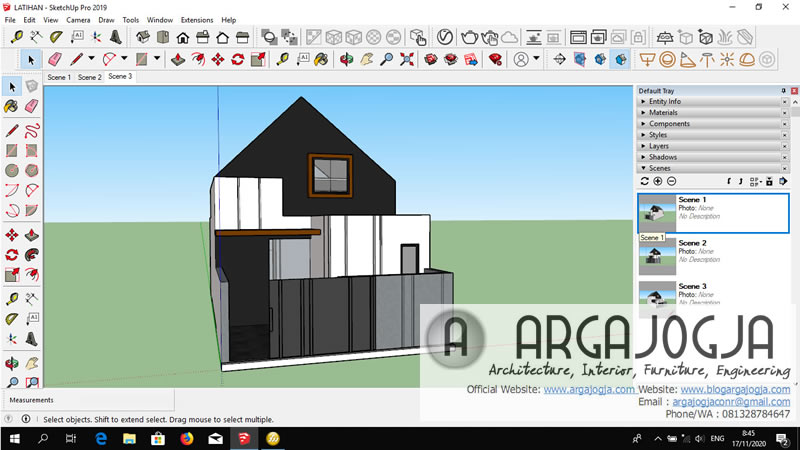This screenshot has height=450, width=800.
Task: Select the Circle tool in left toolbar
Action: coord(12,170)
